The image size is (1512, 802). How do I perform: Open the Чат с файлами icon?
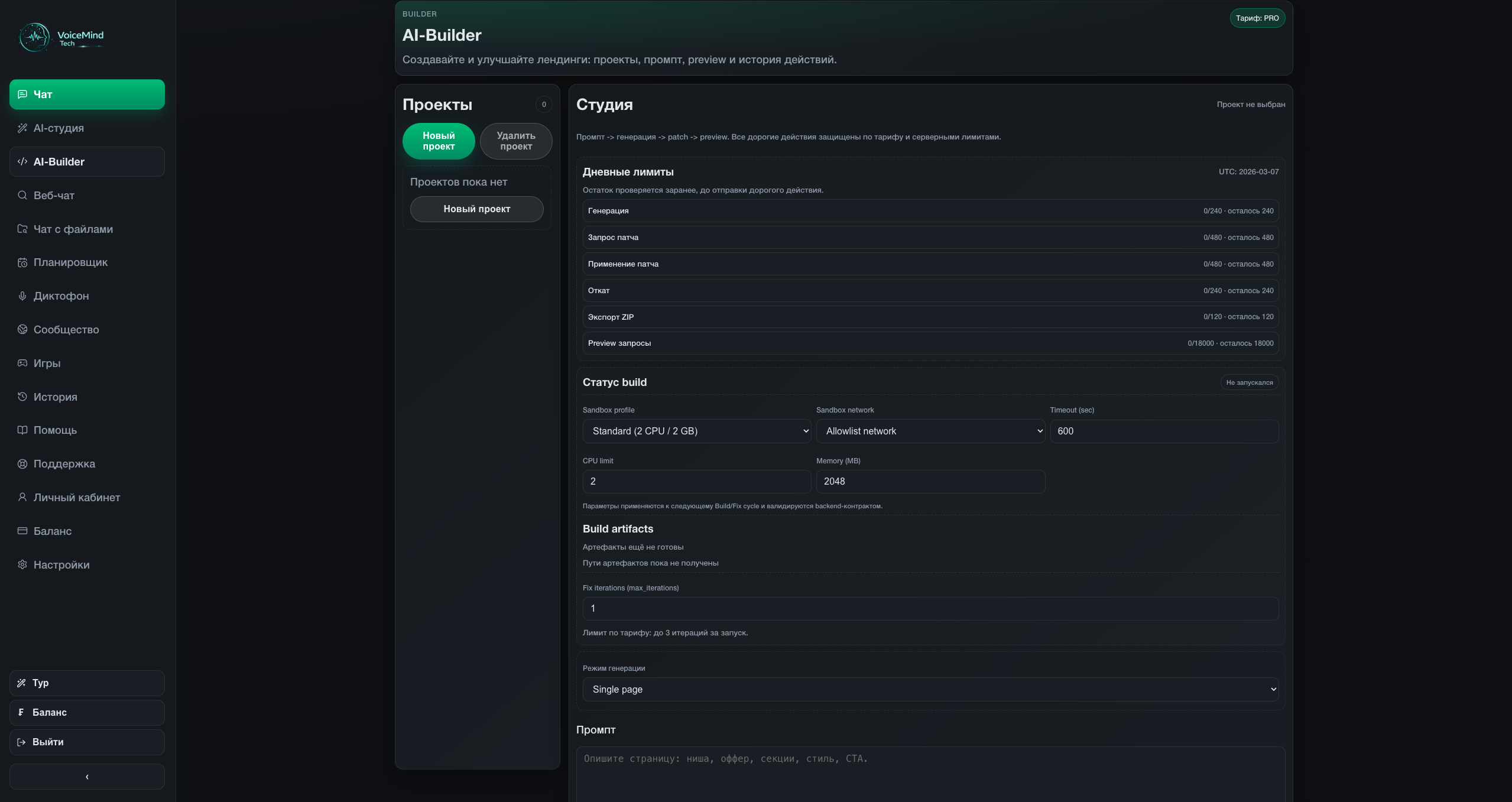22,229
